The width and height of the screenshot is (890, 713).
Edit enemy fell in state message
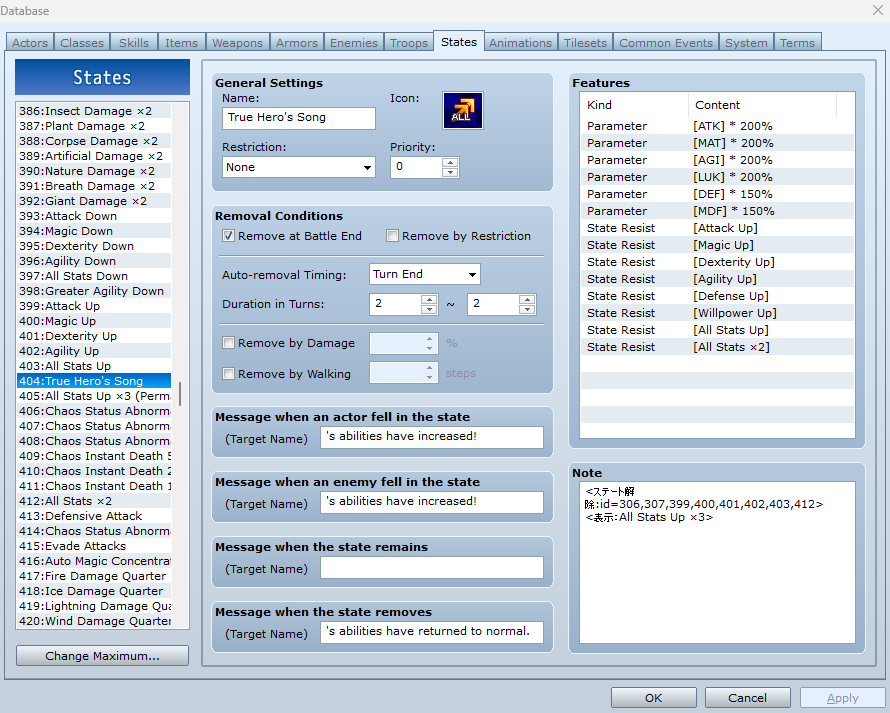pos(432,502)
